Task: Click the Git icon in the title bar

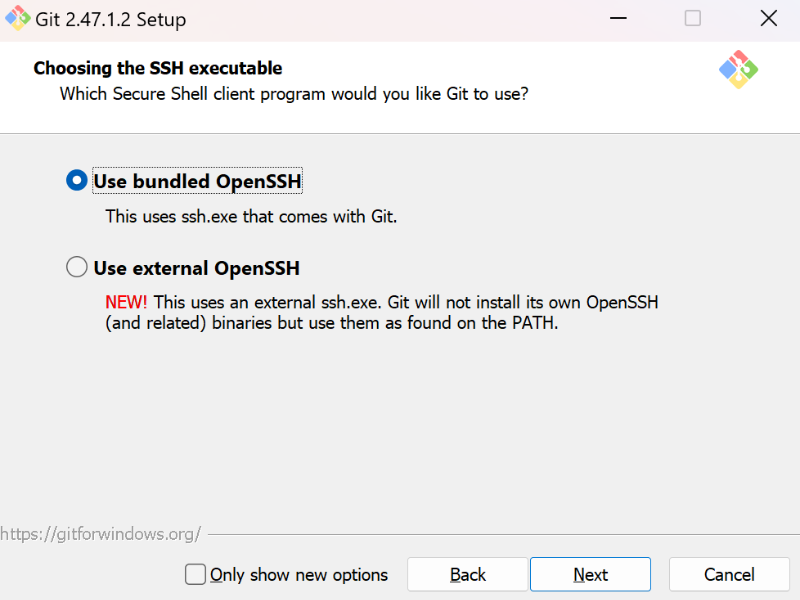Action: [x=16, y=18]
